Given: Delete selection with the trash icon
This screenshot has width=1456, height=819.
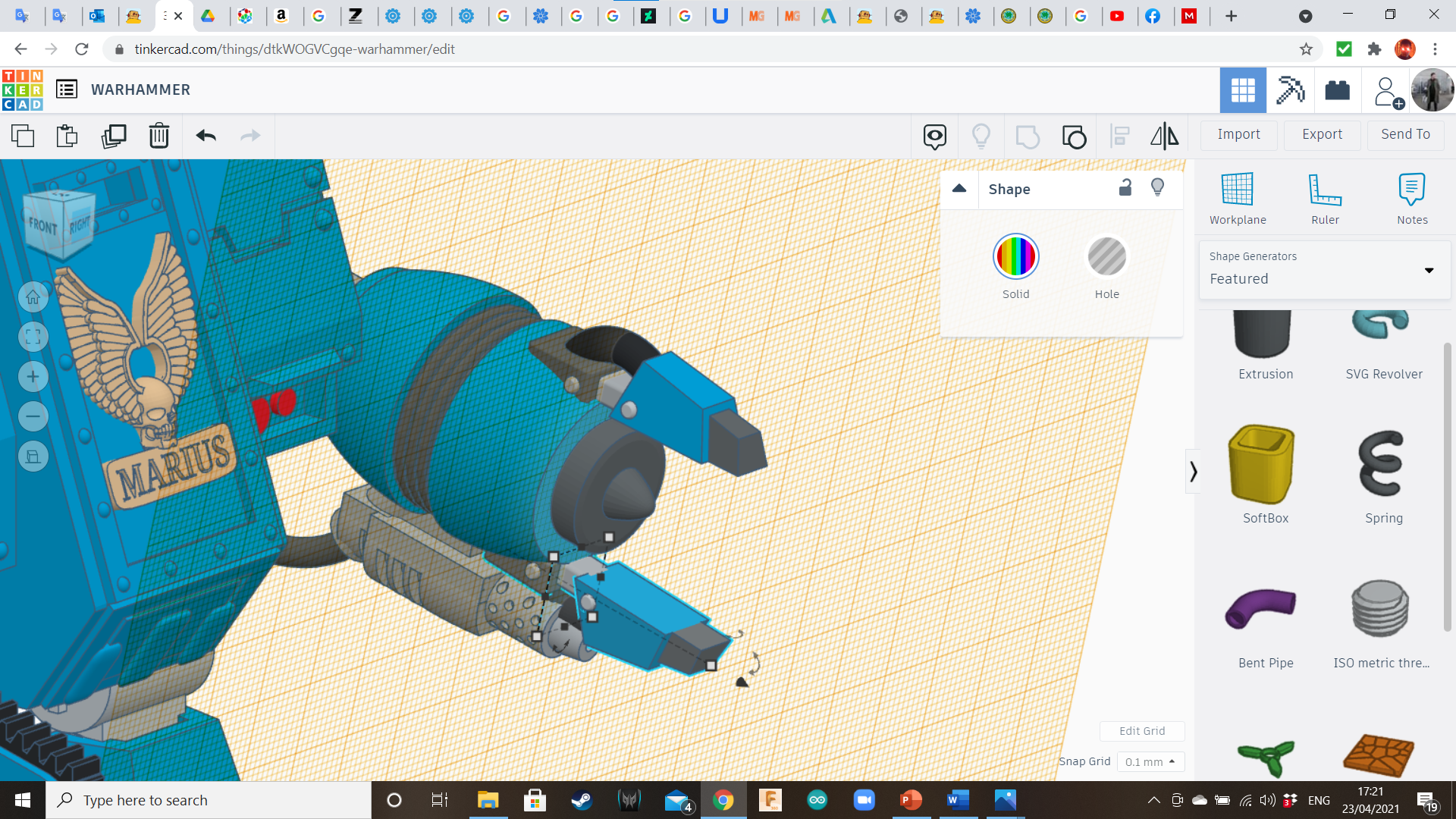Looking at the screenshot, I should point(159,136).
